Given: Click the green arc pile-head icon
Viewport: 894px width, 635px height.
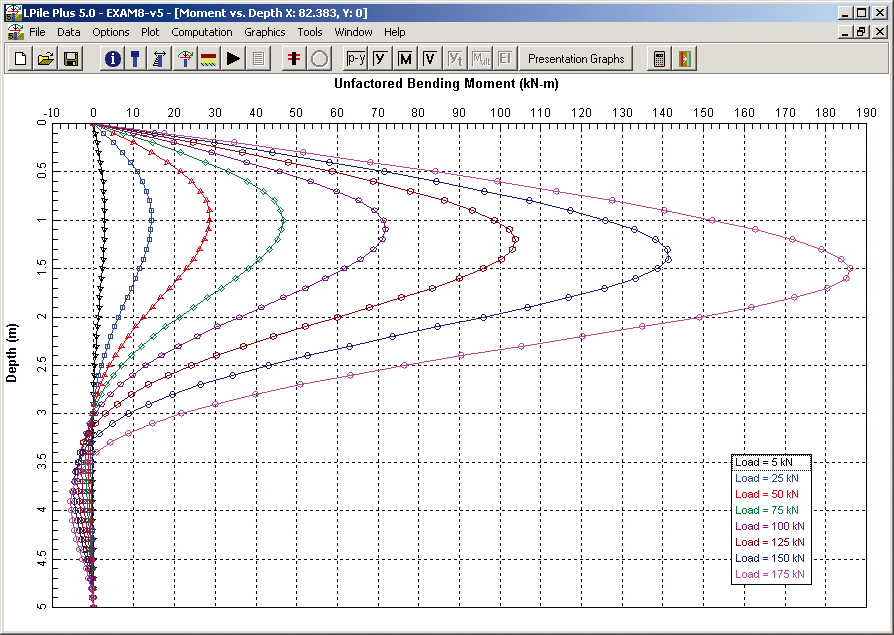Looking at the screenshot, I should pyautogui.click(x=184, y=59).
